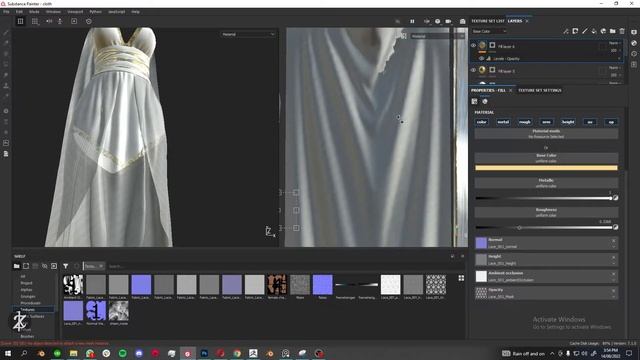640x360 pixels.
Task: Toggle the nrm channel button
Action: [x=547, y=122]
